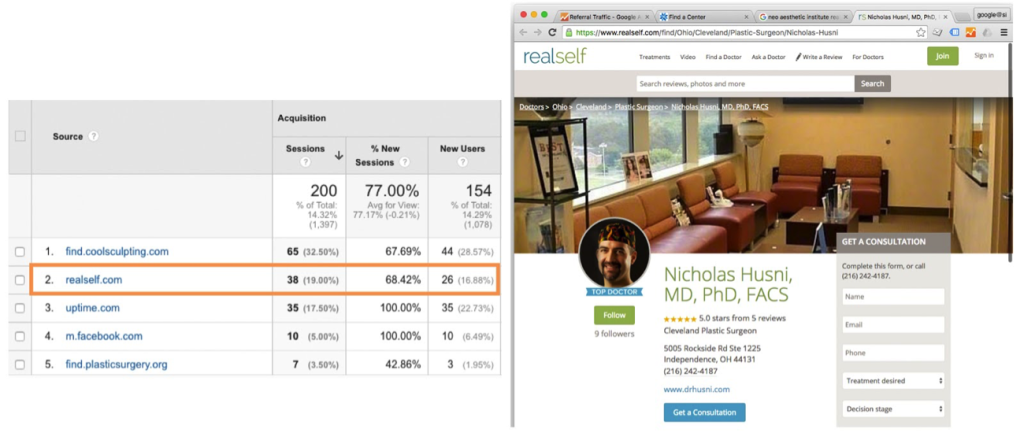Tick the realself.com row checkbox
The height and width of the screenshot is (440, 1024).
pos(20,281)
